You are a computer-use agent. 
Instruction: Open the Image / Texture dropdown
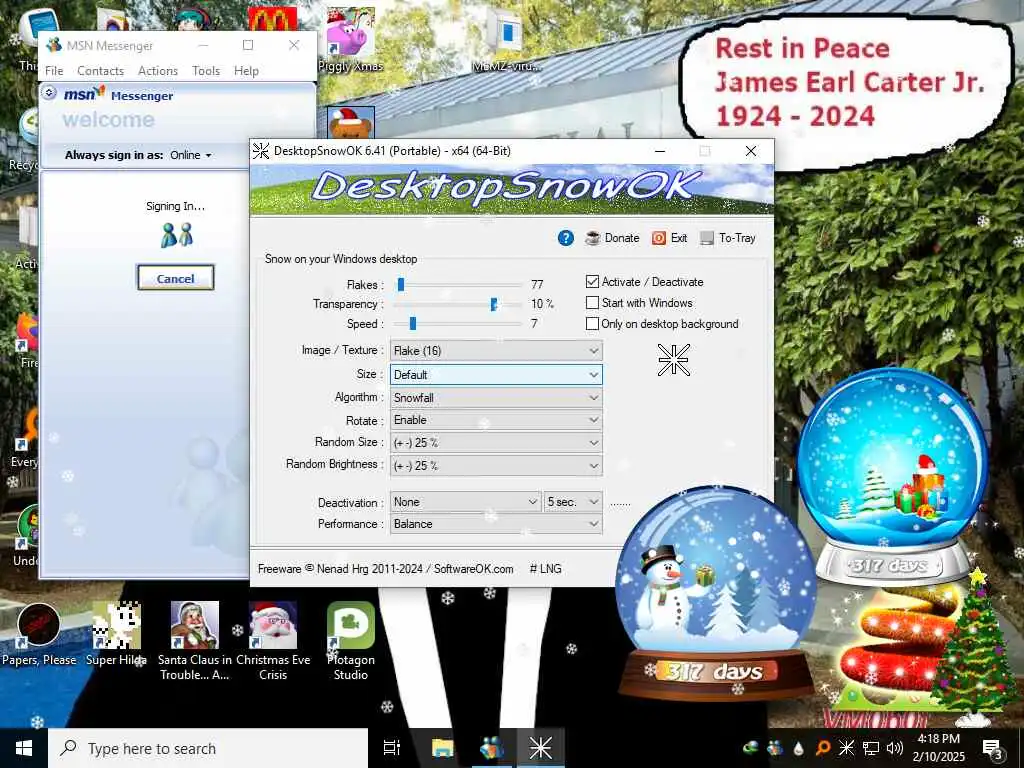pos(496,351)
